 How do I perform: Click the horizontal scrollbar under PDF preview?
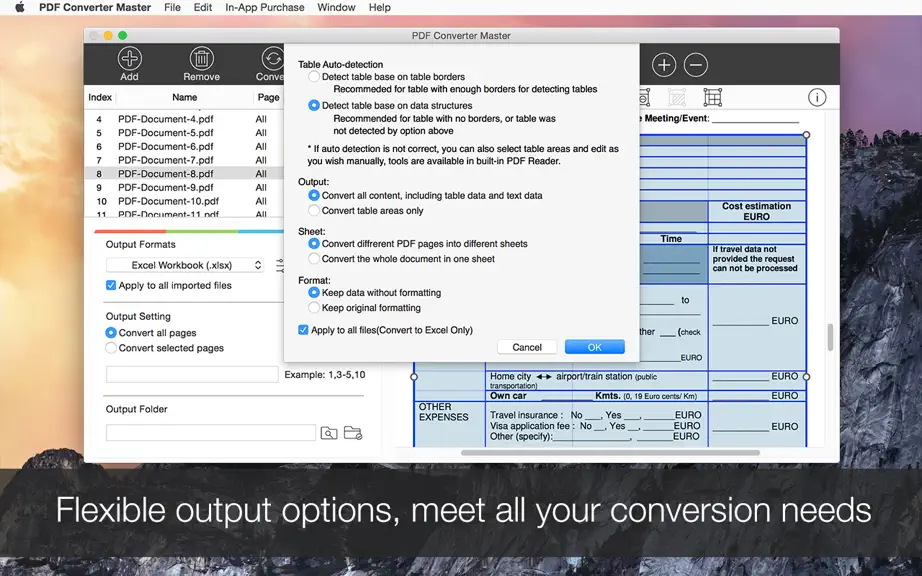(x=610, y=453)
